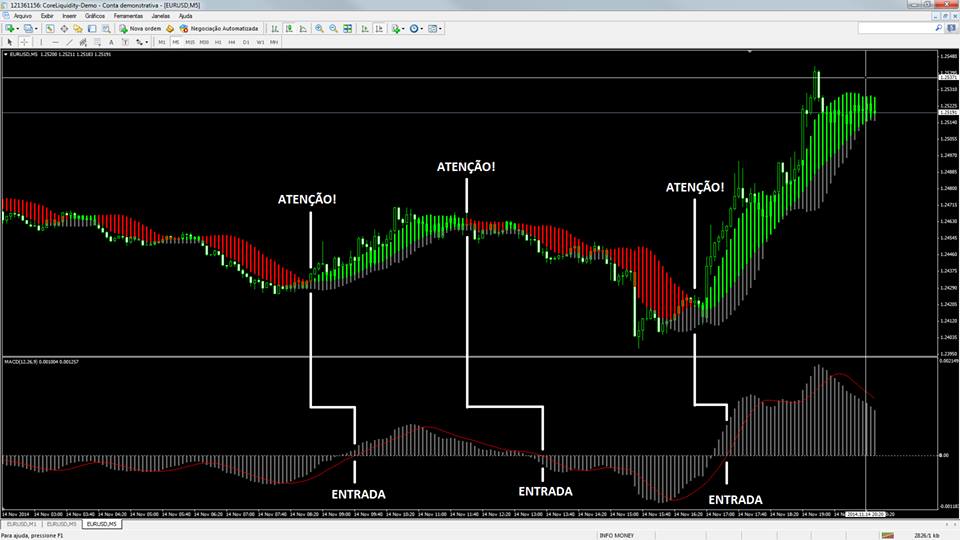Click the Nova ordem button

point(140,28)
